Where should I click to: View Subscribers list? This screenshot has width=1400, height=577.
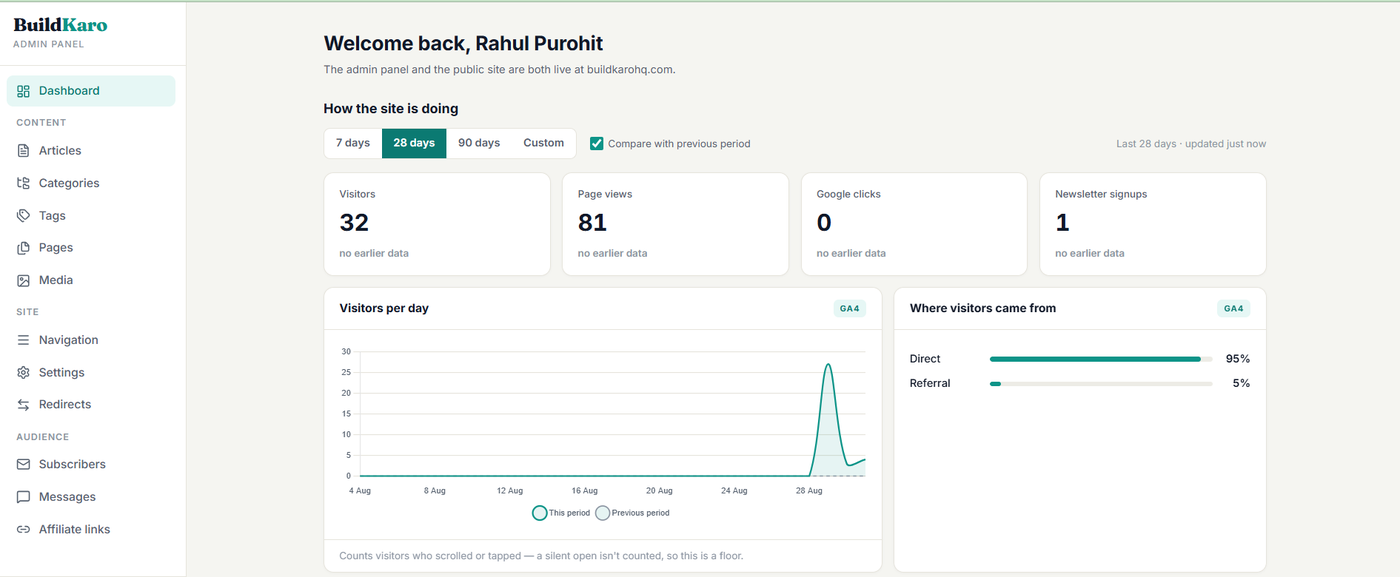click(x=91, y=465)
